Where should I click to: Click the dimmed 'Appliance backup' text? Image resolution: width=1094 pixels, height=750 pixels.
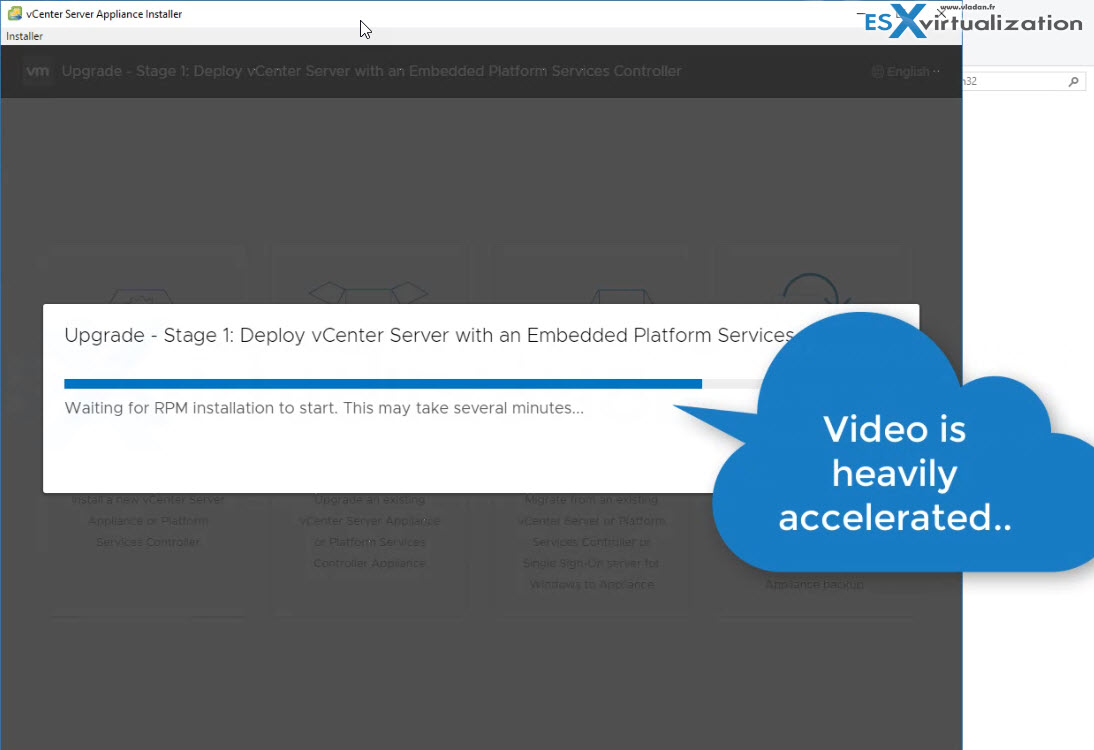coord(814,585)
